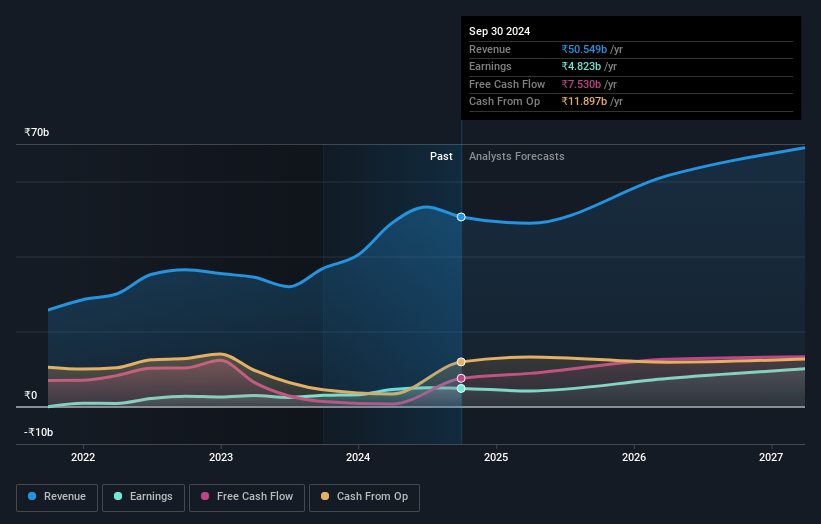Click the Past label in chart
The width and height of the screenshot is (821, 524).
click(441, 157)
